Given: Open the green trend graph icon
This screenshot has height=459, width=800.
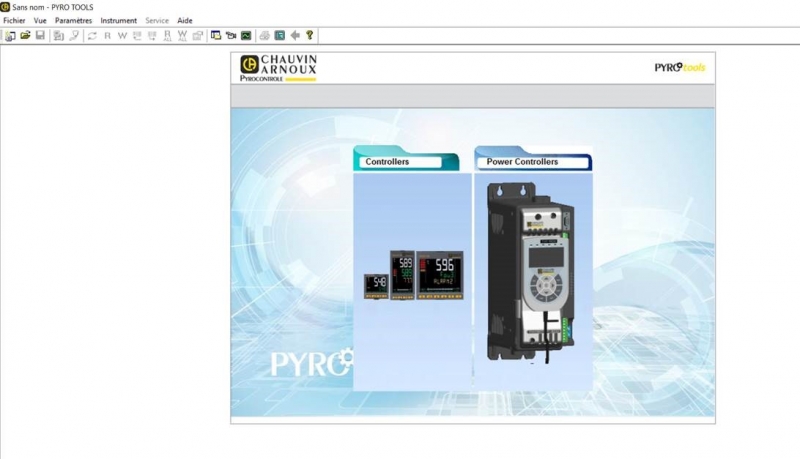Looking at the screenshot, I should coord(246,36).
